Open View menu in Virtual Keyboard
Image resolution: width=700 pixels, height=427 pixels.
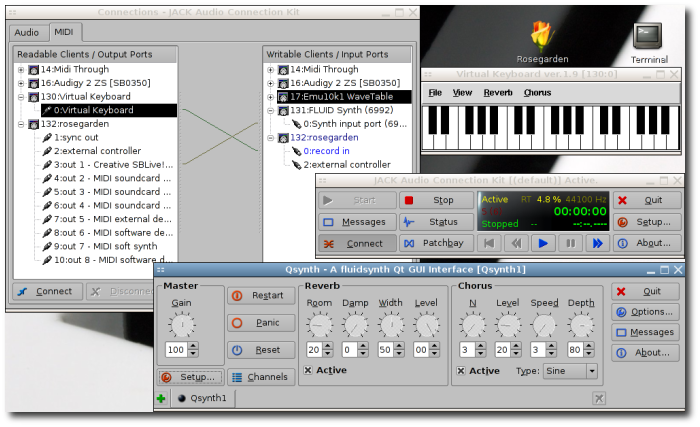[462, 92]
